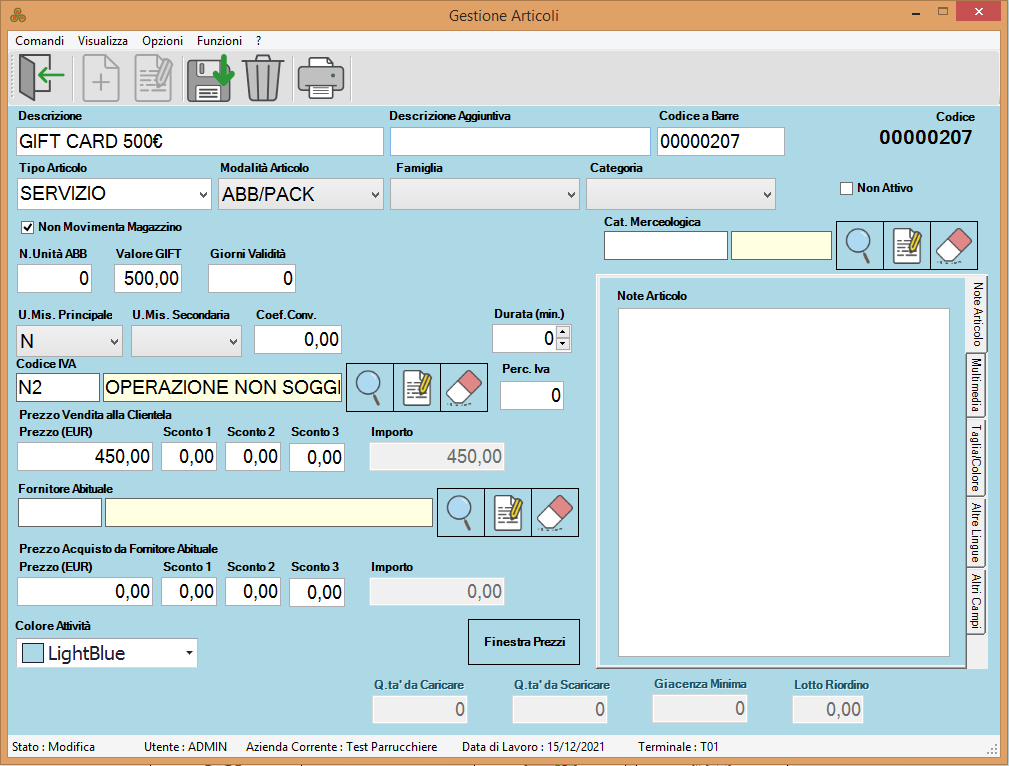1009x766 pixels.
Task: Click the exit door icon in toolbar
Action: coord(41,78)
